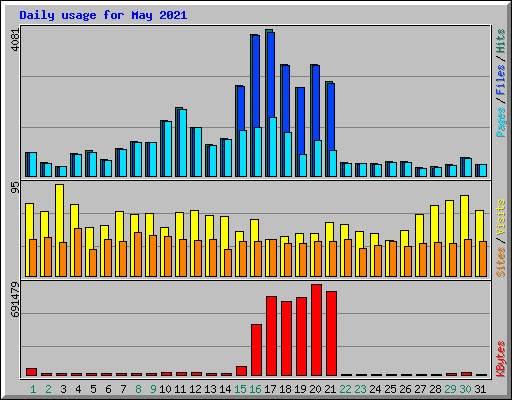Click the red KBytes bar for day 16
The width and height of the screenshot is (512, 400).
tap(256, 350)
